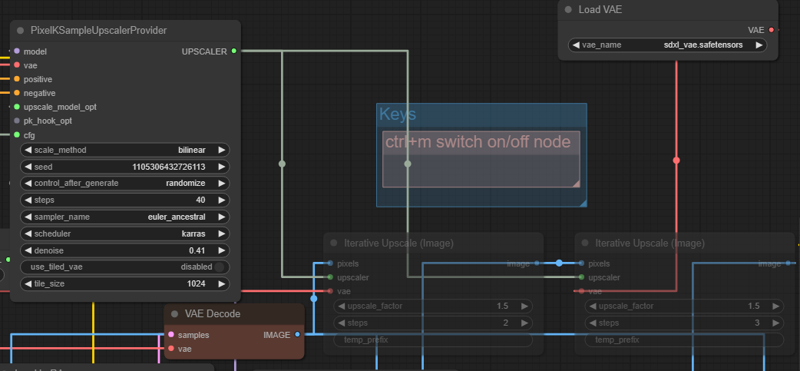Collapse PixelKSampleUpscalerProvider node via title dot
Image resolution: width=800 pixels, height=371 pixels.
20,31
